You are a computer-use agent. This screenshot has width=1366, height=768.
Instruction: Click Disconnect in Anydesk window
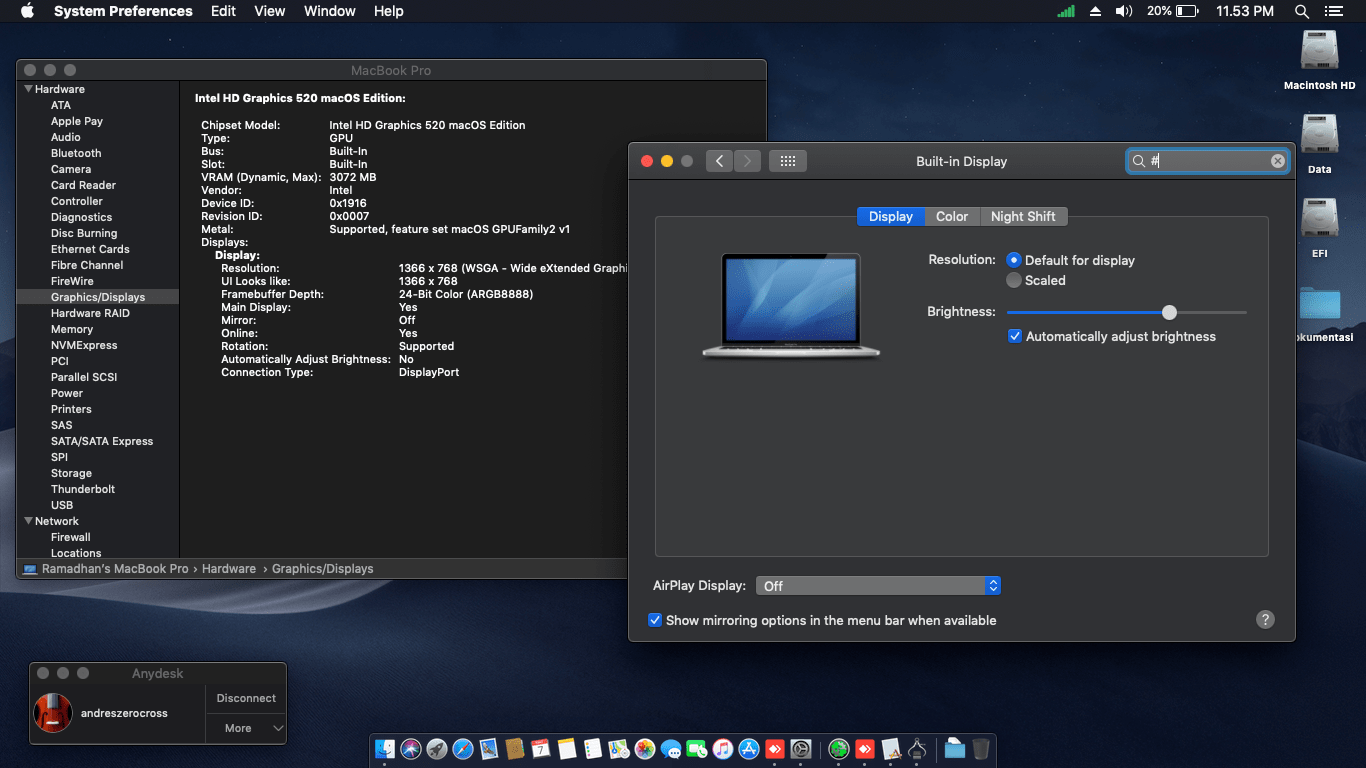pyautogui.click(x=246, y=698)
